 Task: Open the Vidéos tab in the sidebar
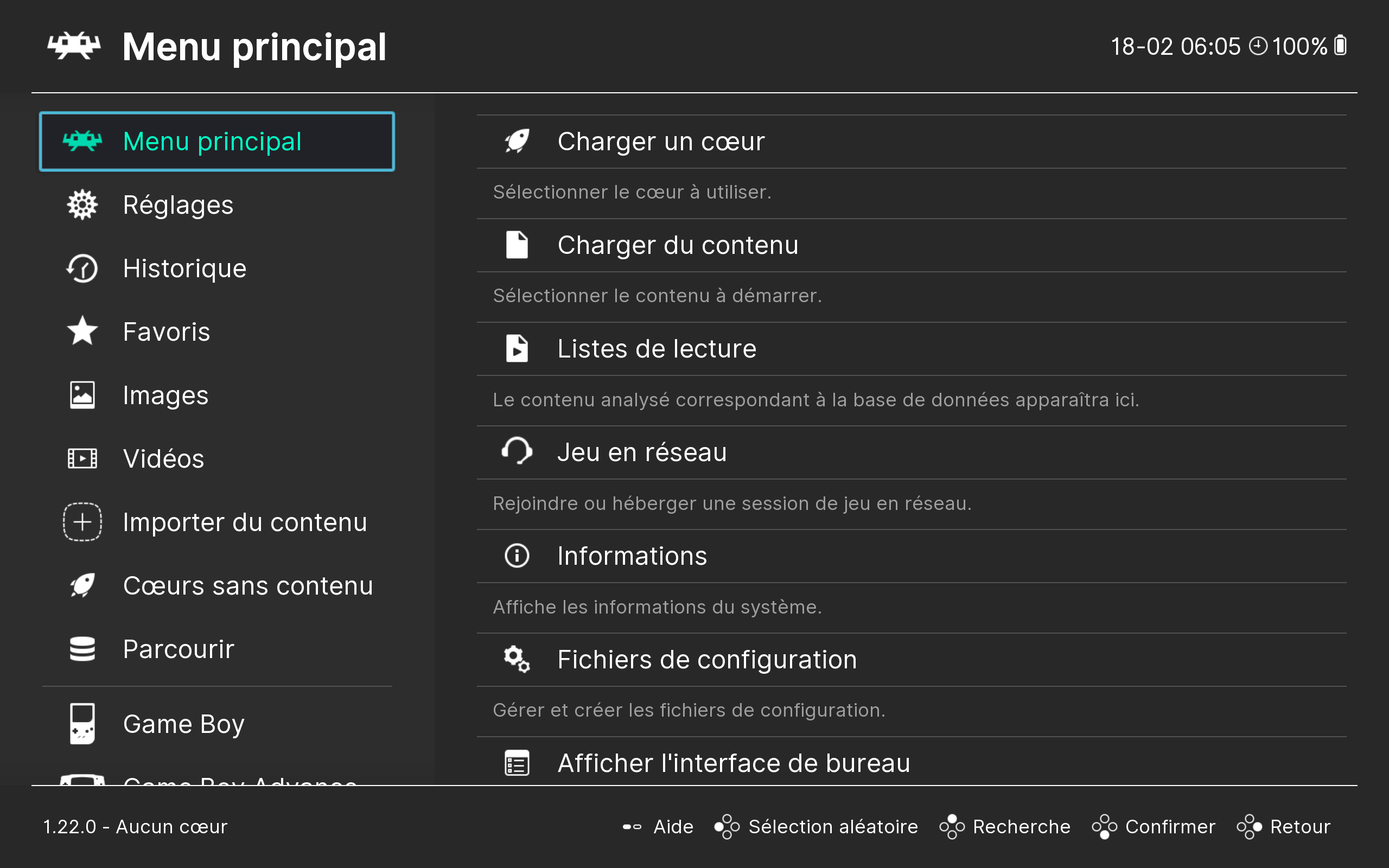(163, 459)
